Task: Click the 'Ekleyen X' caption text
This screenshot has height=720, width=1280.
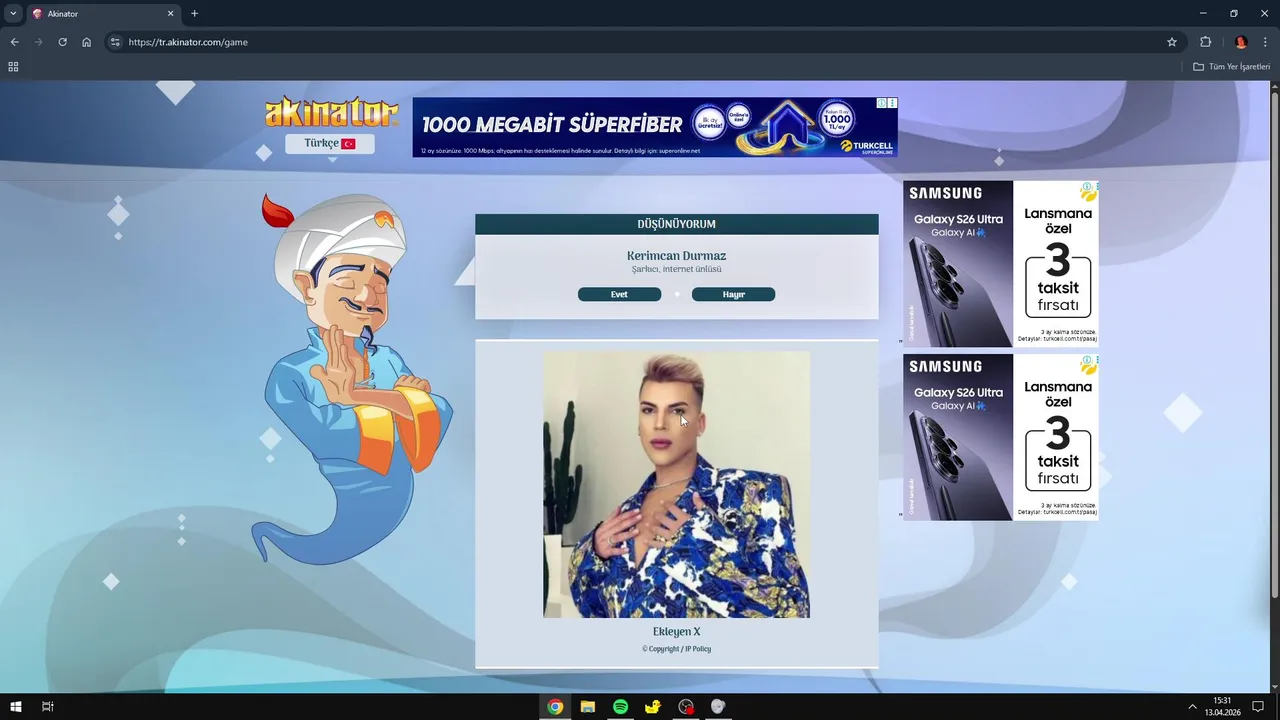Action: click(x=677, y=632)
